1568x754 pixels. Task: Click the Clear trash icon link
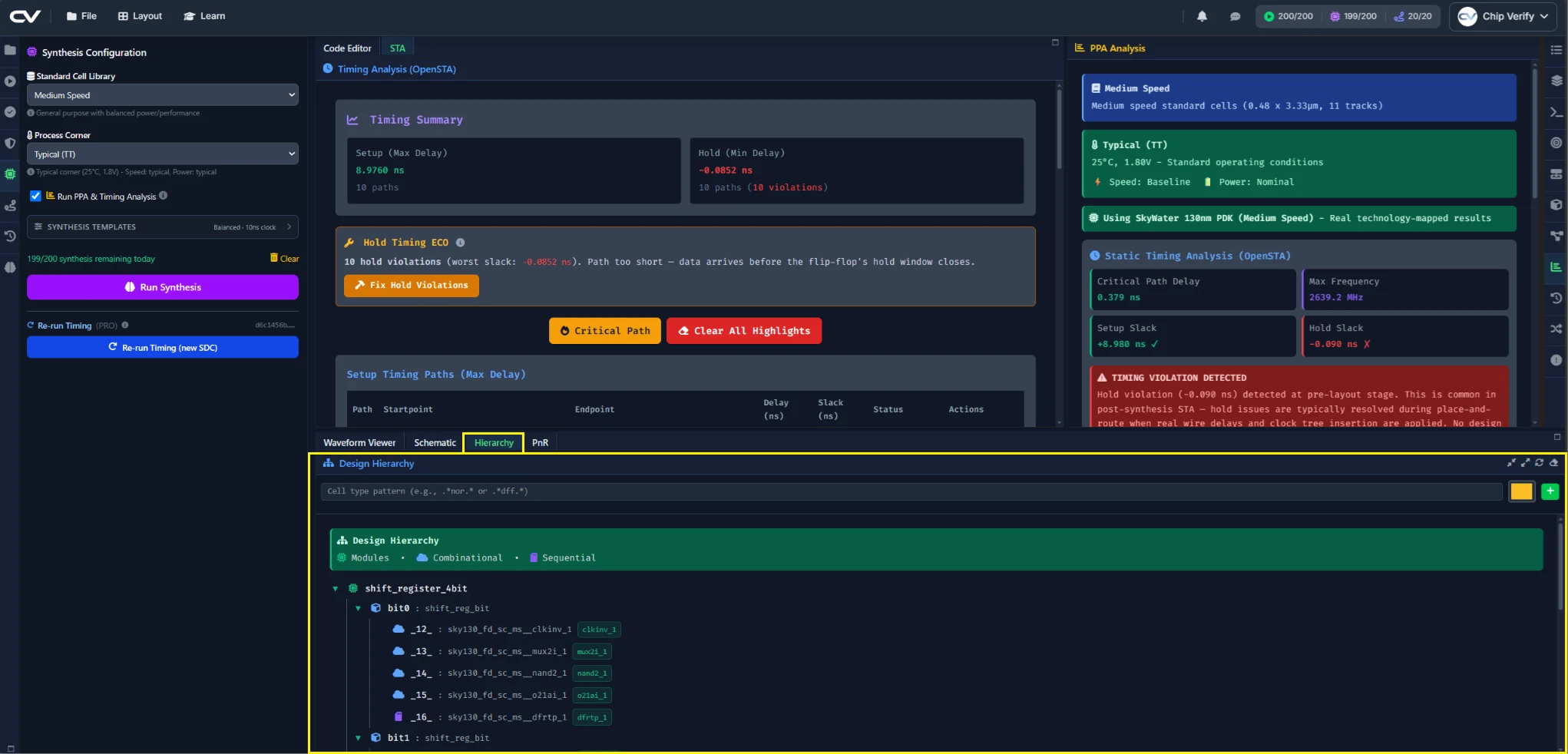pos(285,259)
